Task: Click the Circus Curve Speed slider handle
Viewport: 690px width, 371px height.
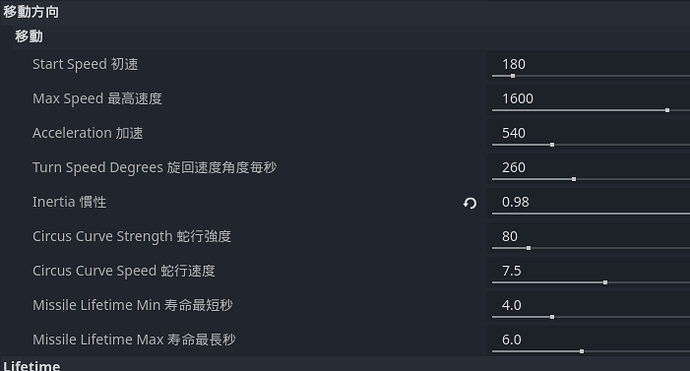Action: 605,282
